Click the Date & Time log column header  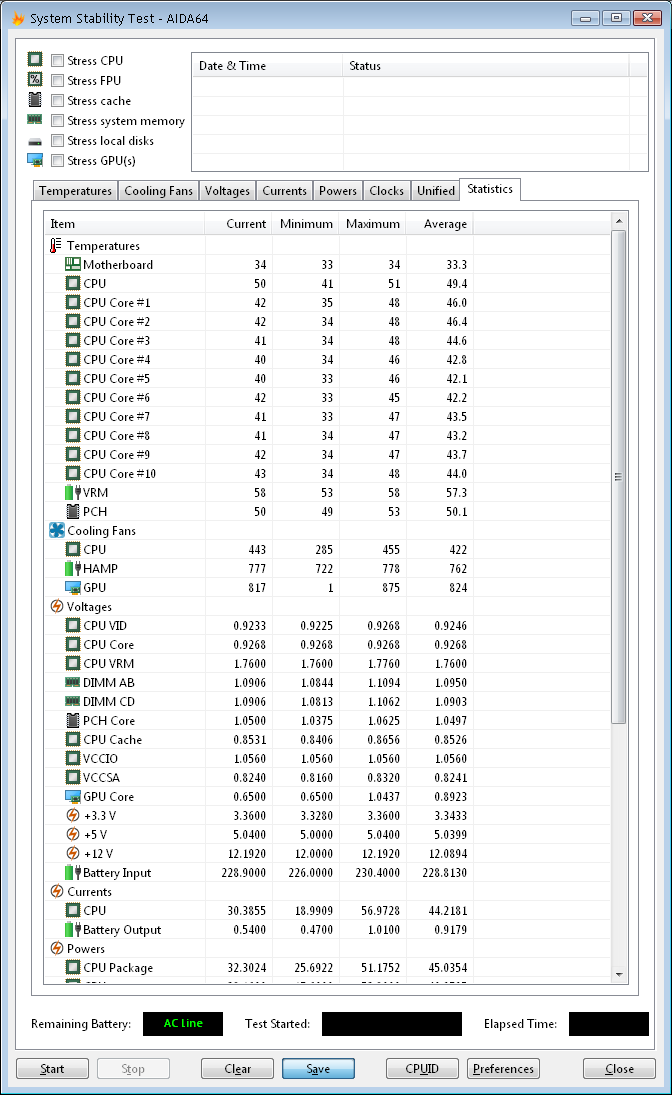268,66
